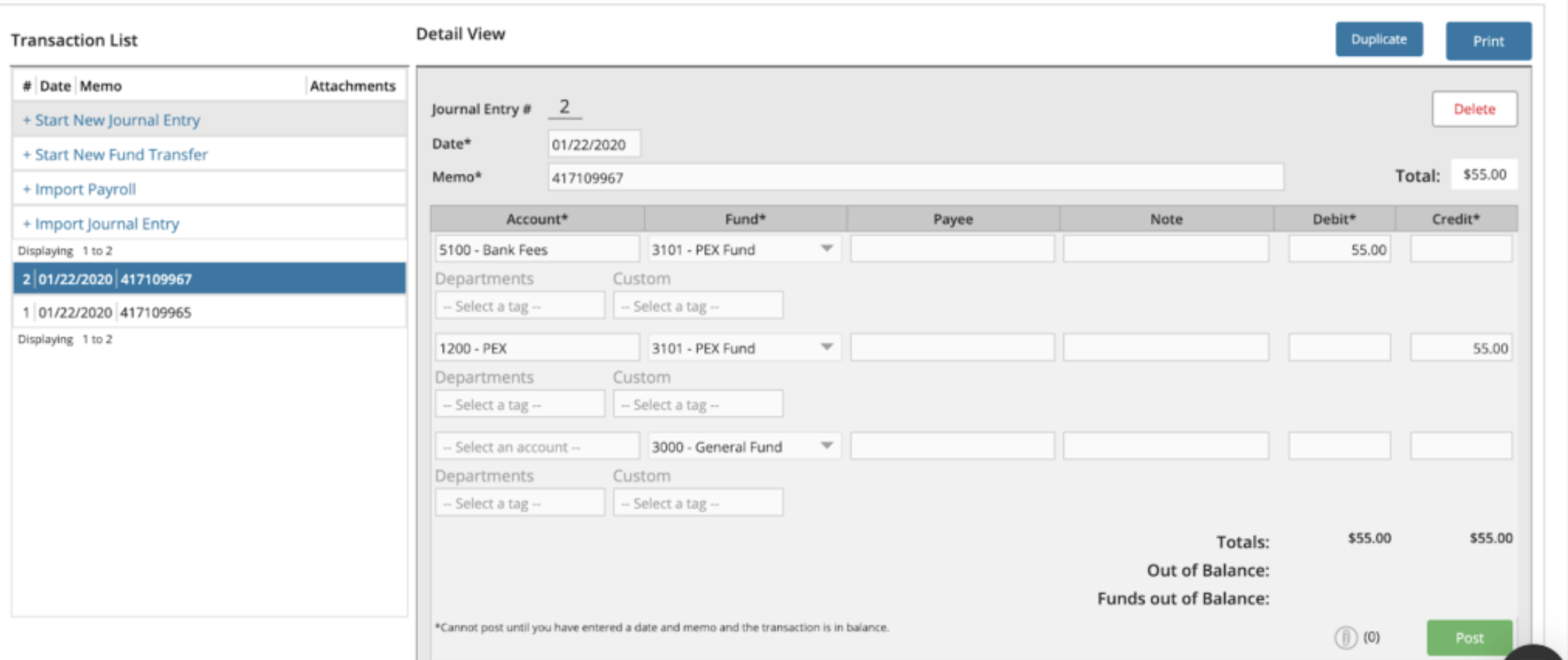Choose Start New Fund Transfer
Screen dimensions: 1568x660
(121, 154)
